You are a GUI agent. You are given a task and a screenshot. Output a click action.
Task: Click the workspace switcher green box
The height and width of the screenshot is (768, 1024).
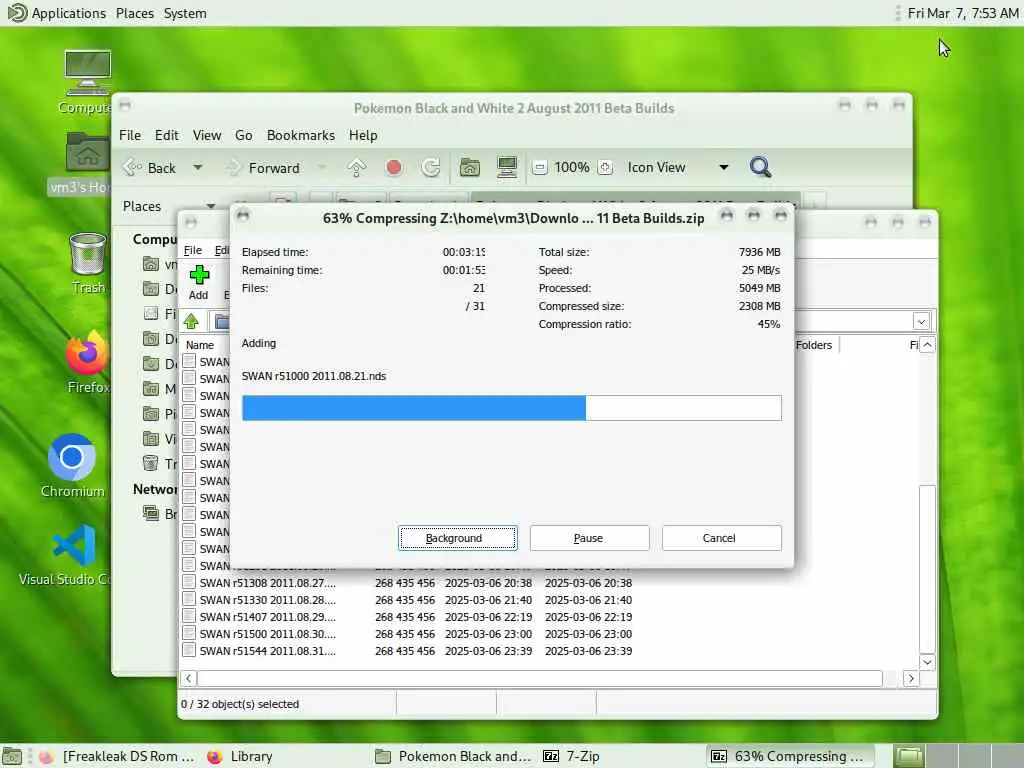coord(908,756)
